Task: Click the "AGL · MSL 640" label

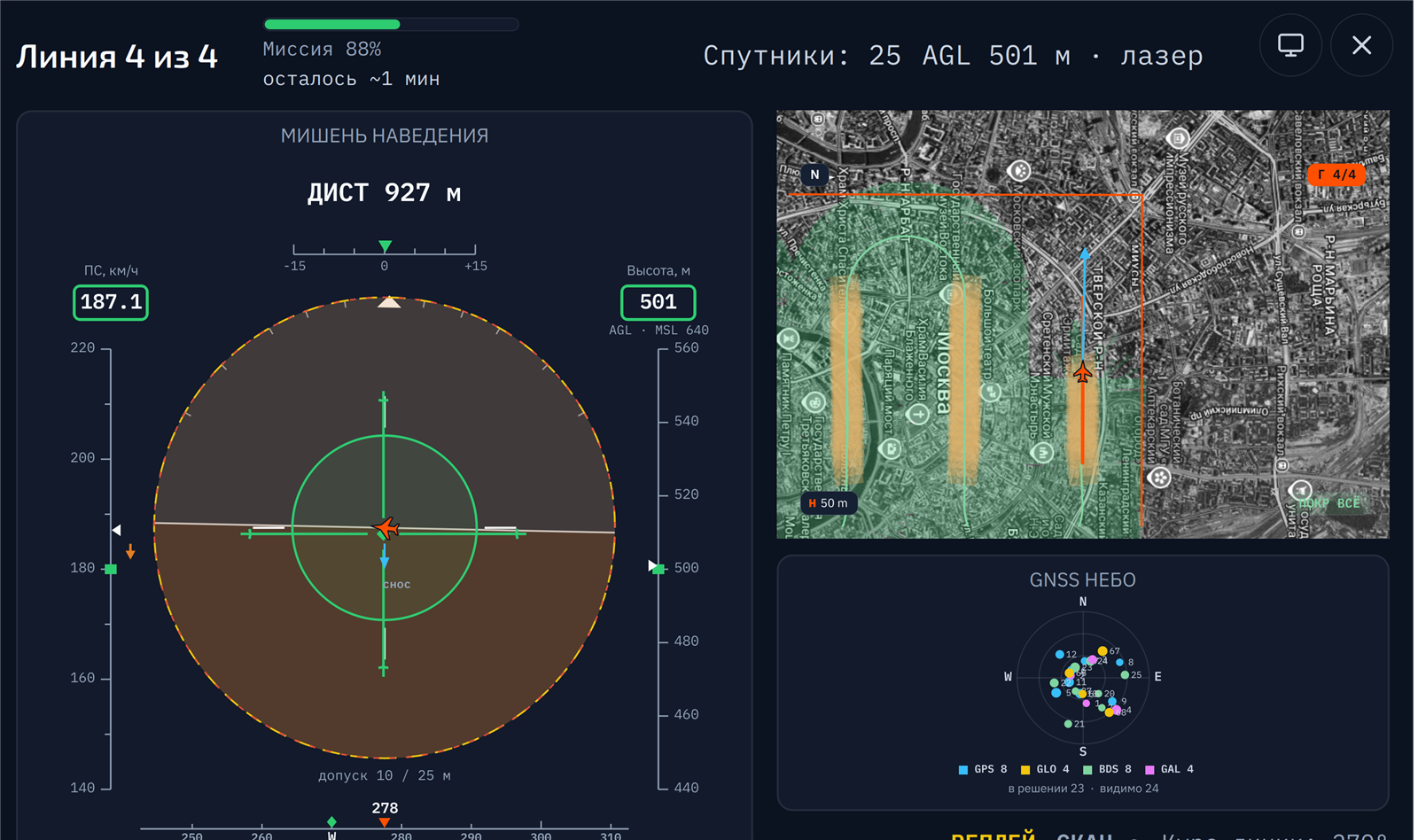Action: point(658,331)
